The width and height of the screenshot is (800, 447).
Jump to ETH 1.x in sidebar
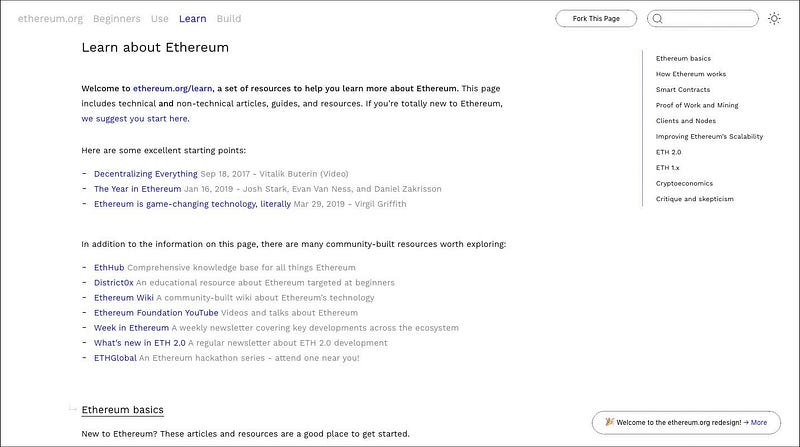click(667, 167)
